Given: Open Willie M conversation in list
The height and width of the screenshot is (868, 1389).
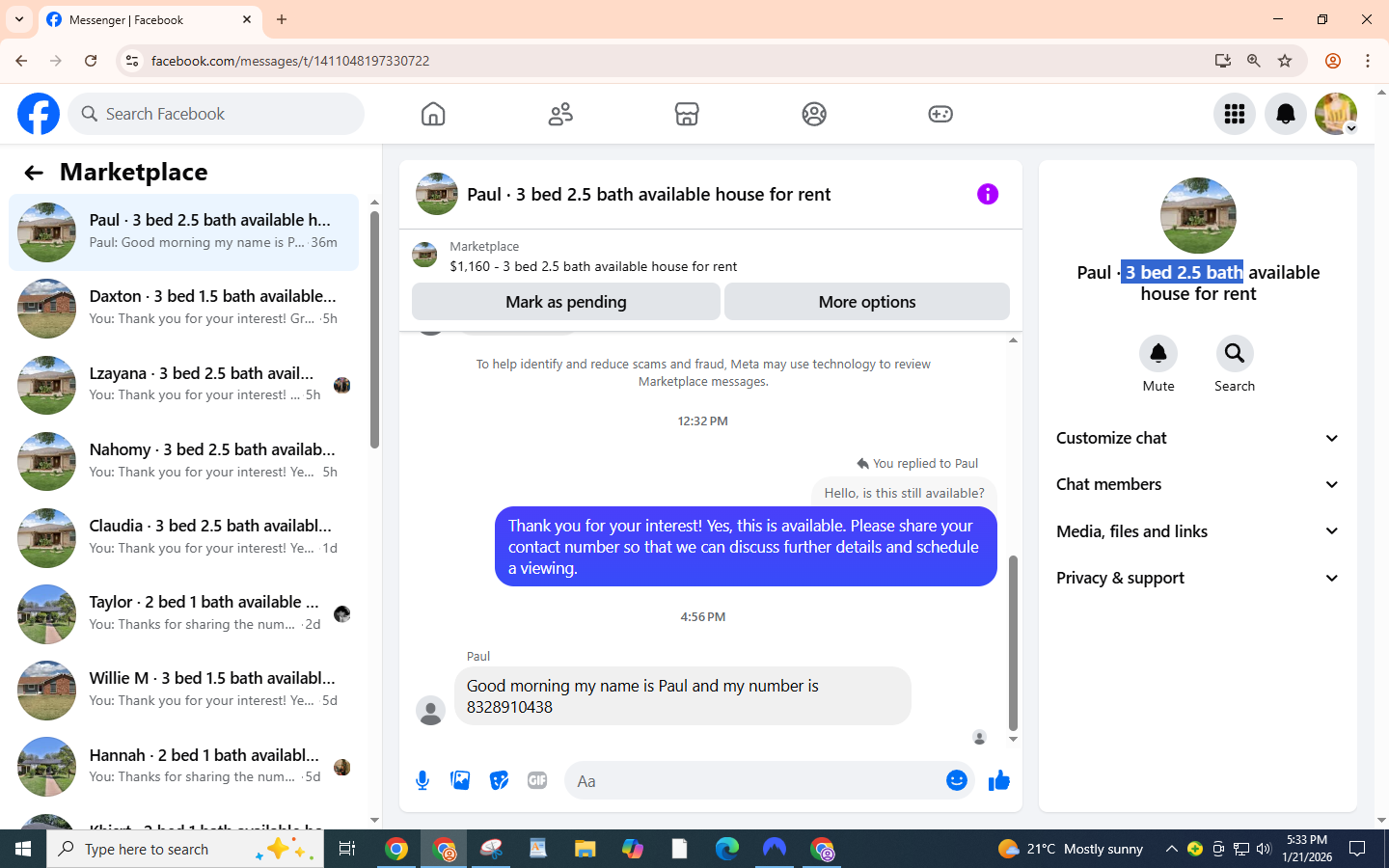Looking at the screenshot, I should [183, 691].
